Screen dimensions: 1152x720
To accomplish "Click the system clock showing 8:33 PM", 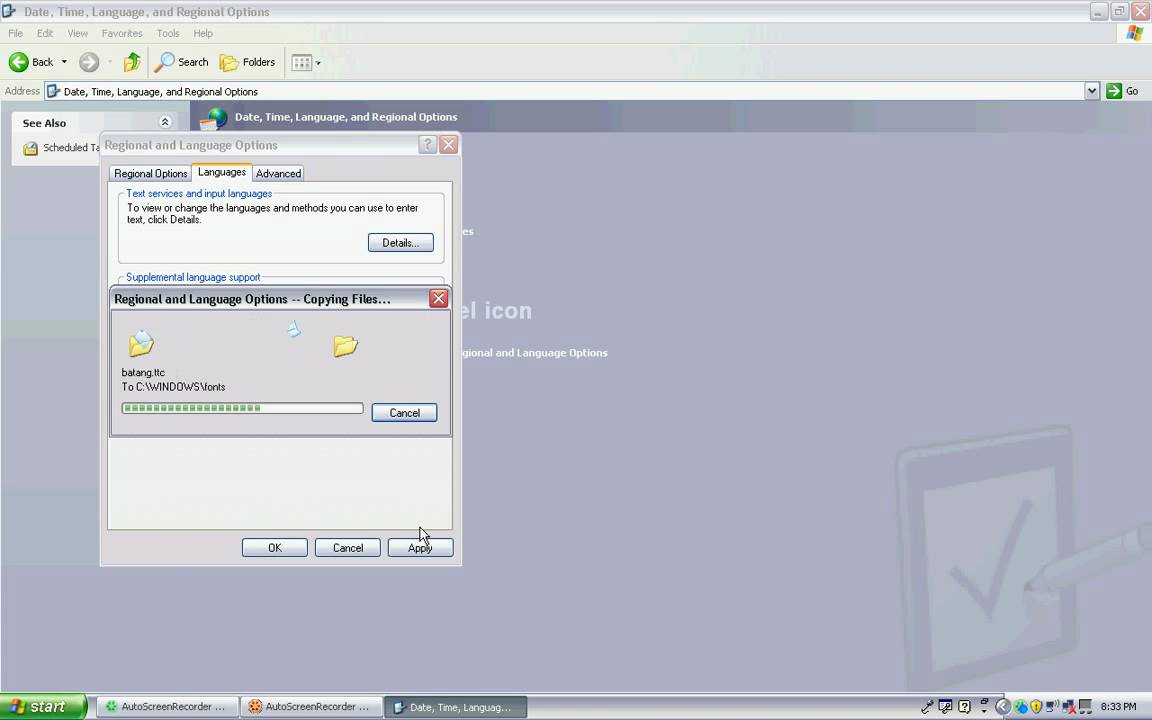I will 1118,707.
